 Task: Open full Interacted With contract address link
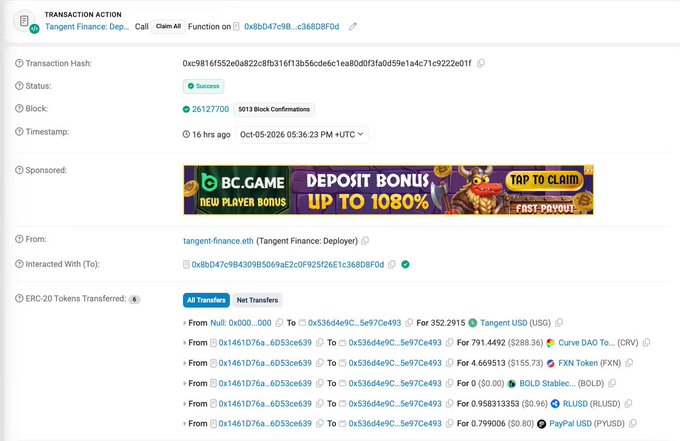click(288, 265)
